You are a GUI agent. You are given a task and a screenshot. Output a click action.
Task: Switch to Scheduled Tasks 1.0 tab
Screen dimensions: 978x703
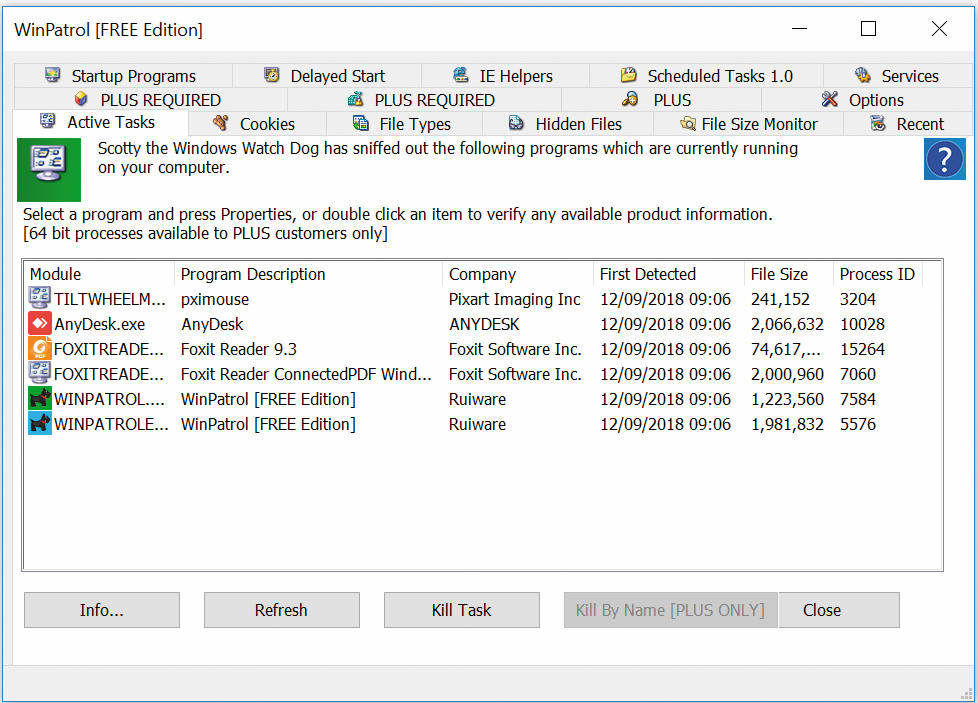706,75
